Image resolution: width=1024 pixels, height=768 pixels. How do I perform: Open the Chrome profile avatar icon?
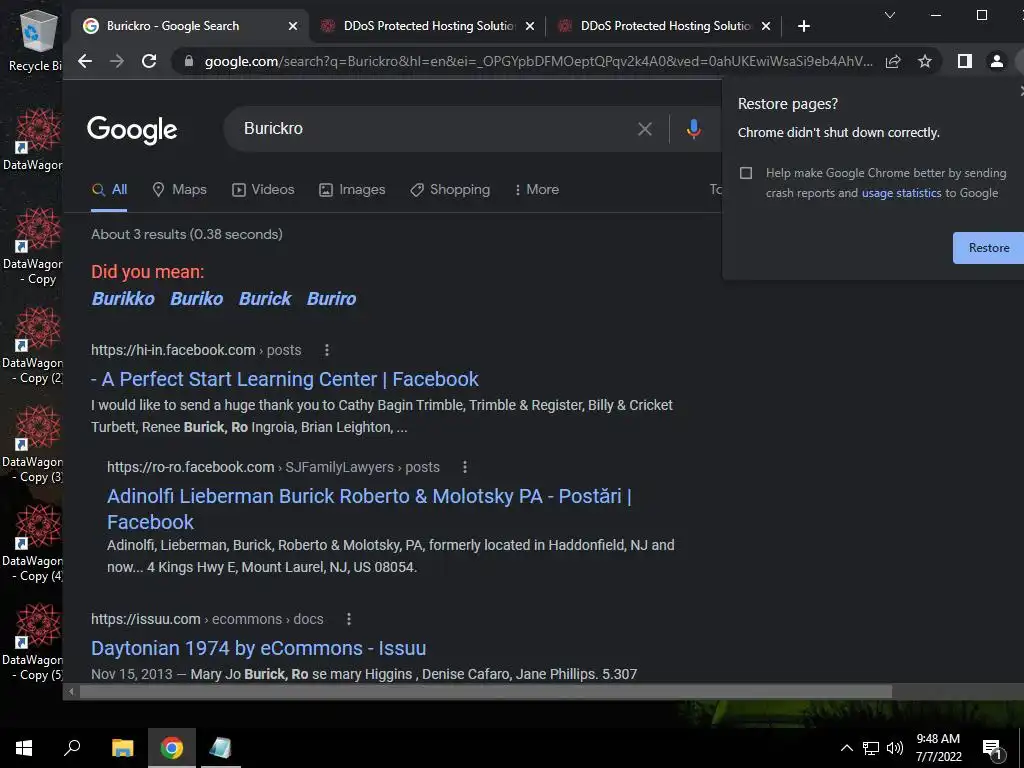(997, 61)
